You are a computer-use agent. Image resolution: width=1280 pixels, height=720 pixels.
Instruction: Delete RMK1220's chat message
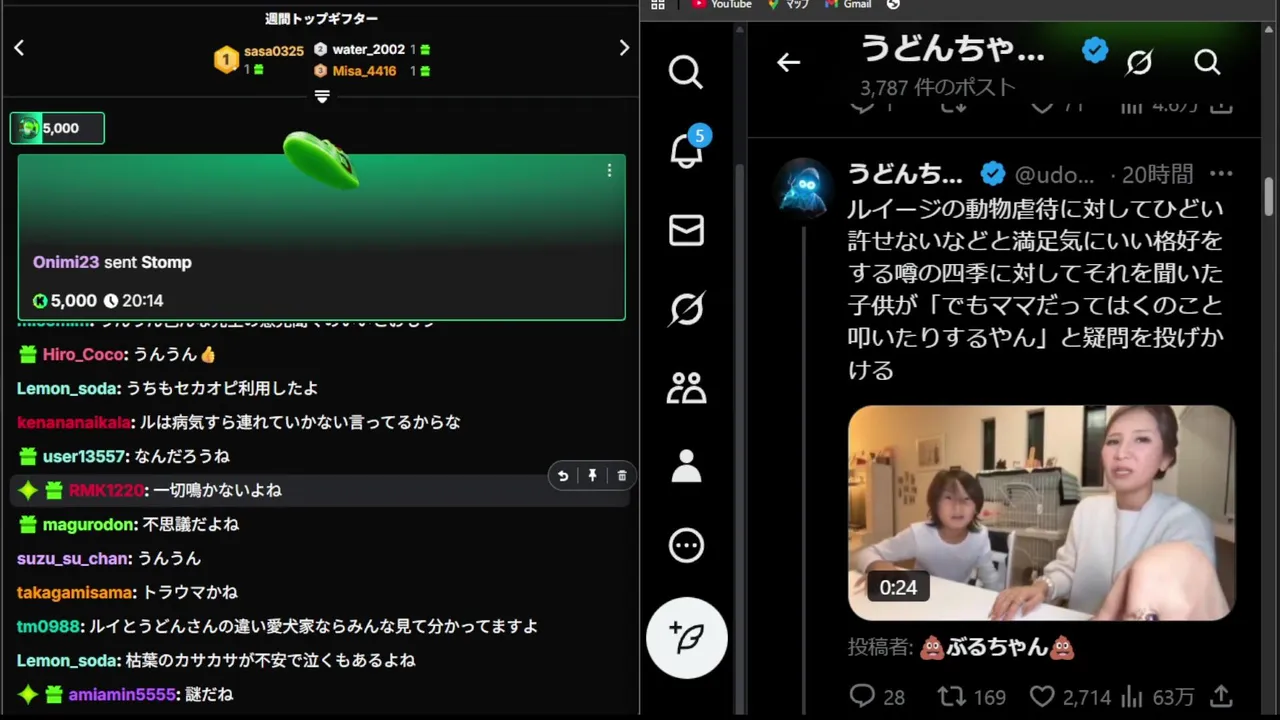621,476
